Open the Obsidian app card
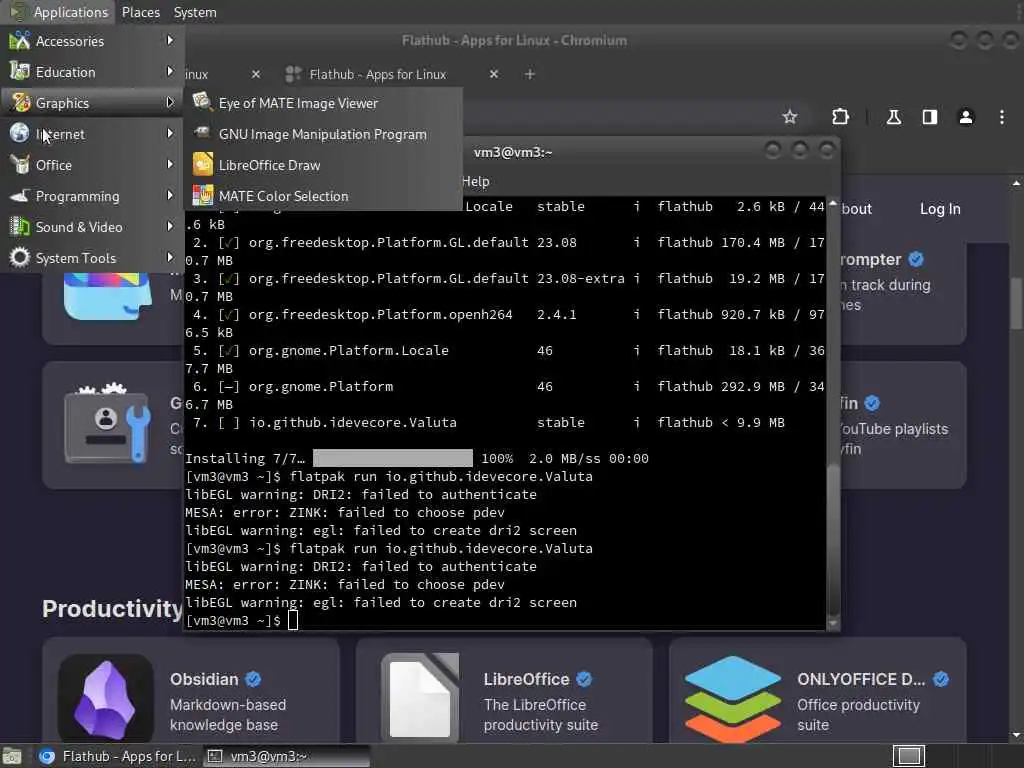This screenshot has width=1024, height=768. pos(191,692)
